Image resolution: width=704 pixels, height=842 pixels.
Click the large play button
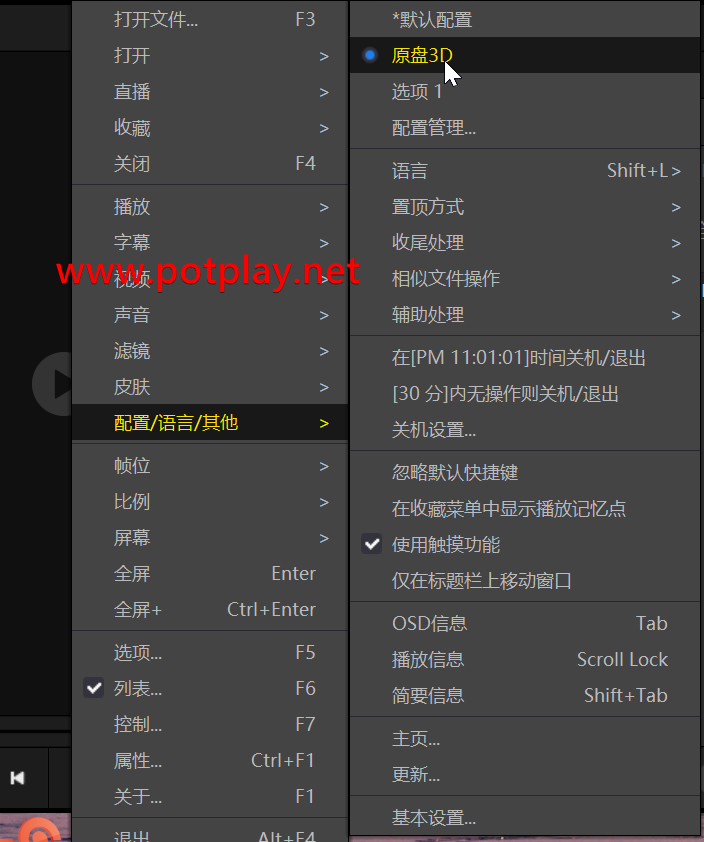click(52, 384)
